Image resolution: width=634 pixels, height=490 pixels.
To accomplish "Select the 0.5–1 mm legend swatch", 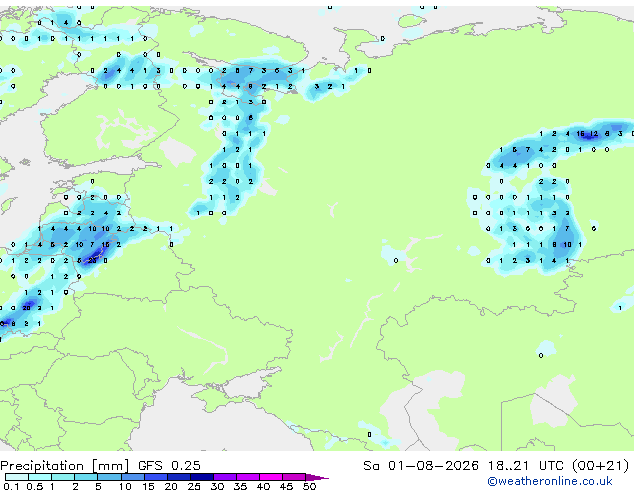I will [x=40, y=477].
